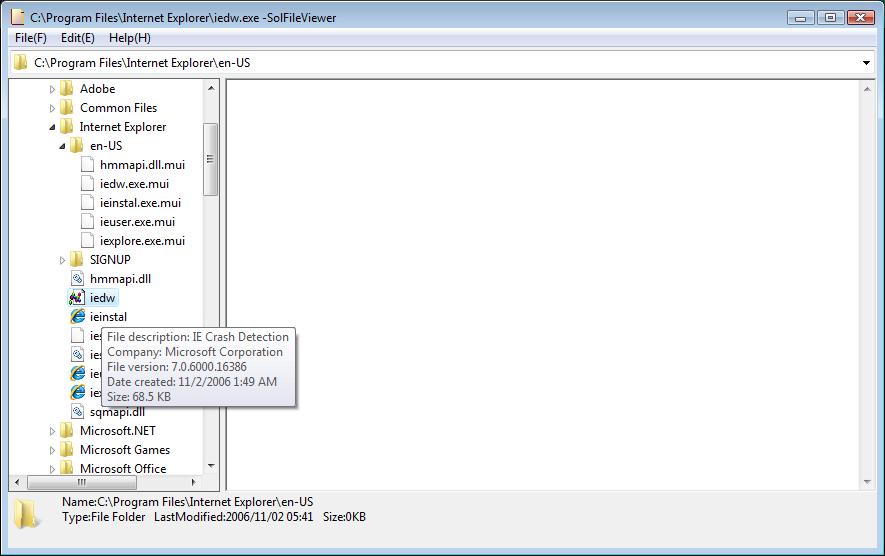The height and width of the screenshot is (556, 885).
Task: Select iedw.exe.mui in the tree
Action: coord(134,183)
